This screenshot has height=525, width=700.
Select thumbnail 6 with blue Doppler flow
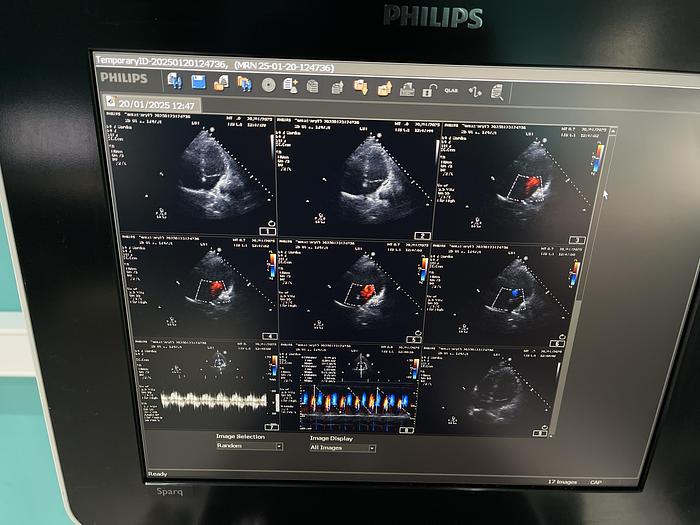tap(504, 295)
